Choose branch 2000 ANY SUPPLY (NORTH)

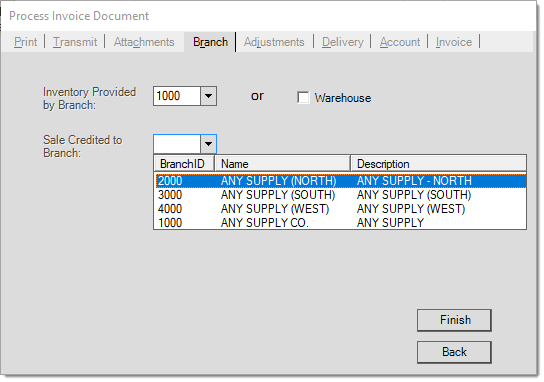tap(341, 181)
